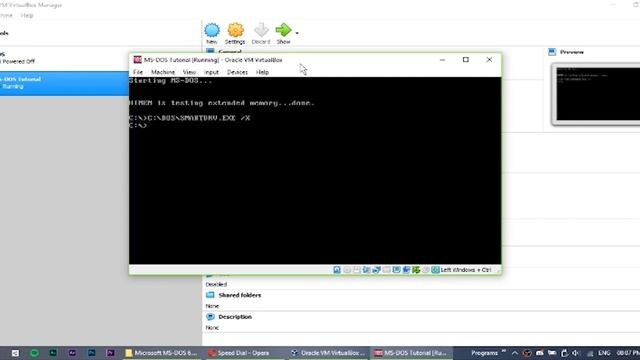The height and width of the screenshot is (360, 640).
Task: Collapse the Description section
Action: 235,317
